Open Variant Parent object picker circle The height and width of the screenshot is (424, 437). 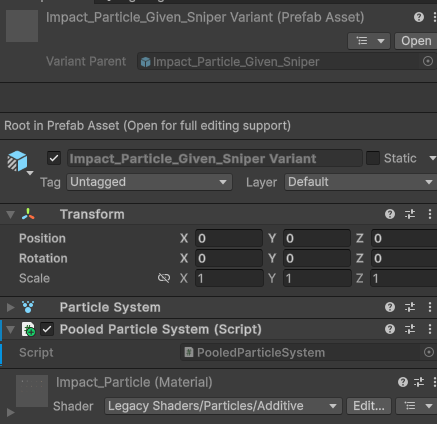point(428,61)
